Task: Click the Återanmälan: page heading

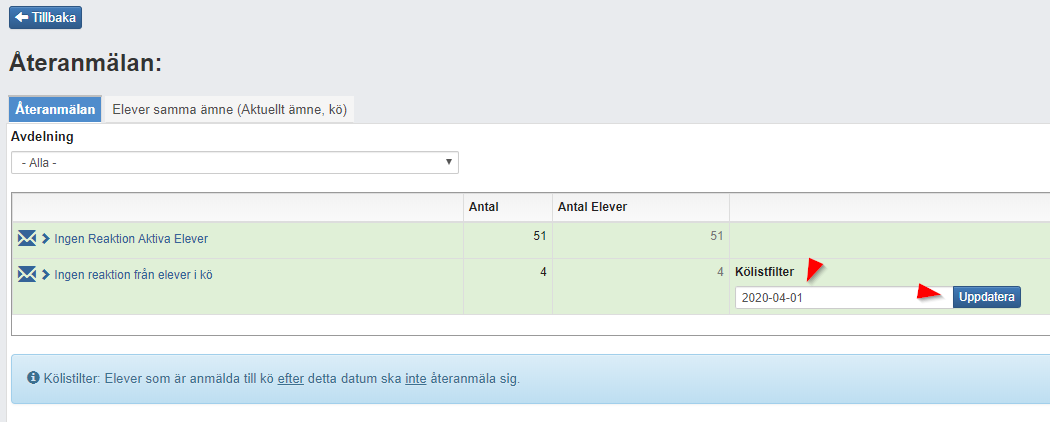Action: tap(86, 63)
